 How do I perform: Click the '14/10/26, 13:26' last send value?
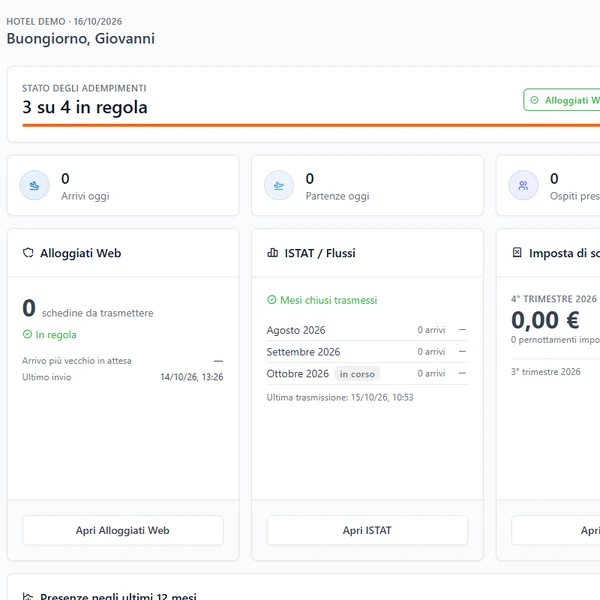tap(192, 377)
